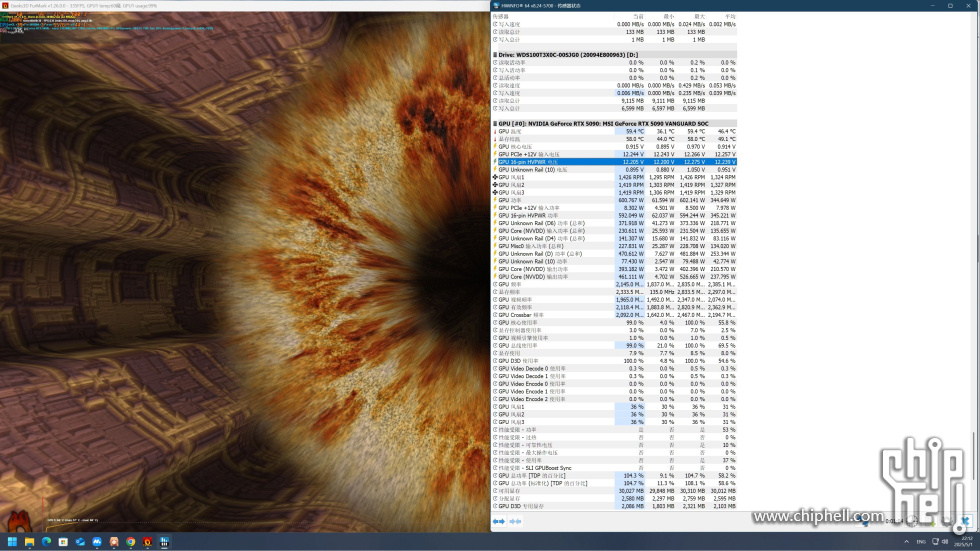Select the GPU Core (NVVDD) input power row
This screenshot has height=551, width=980.
click(x=614, y=231)
